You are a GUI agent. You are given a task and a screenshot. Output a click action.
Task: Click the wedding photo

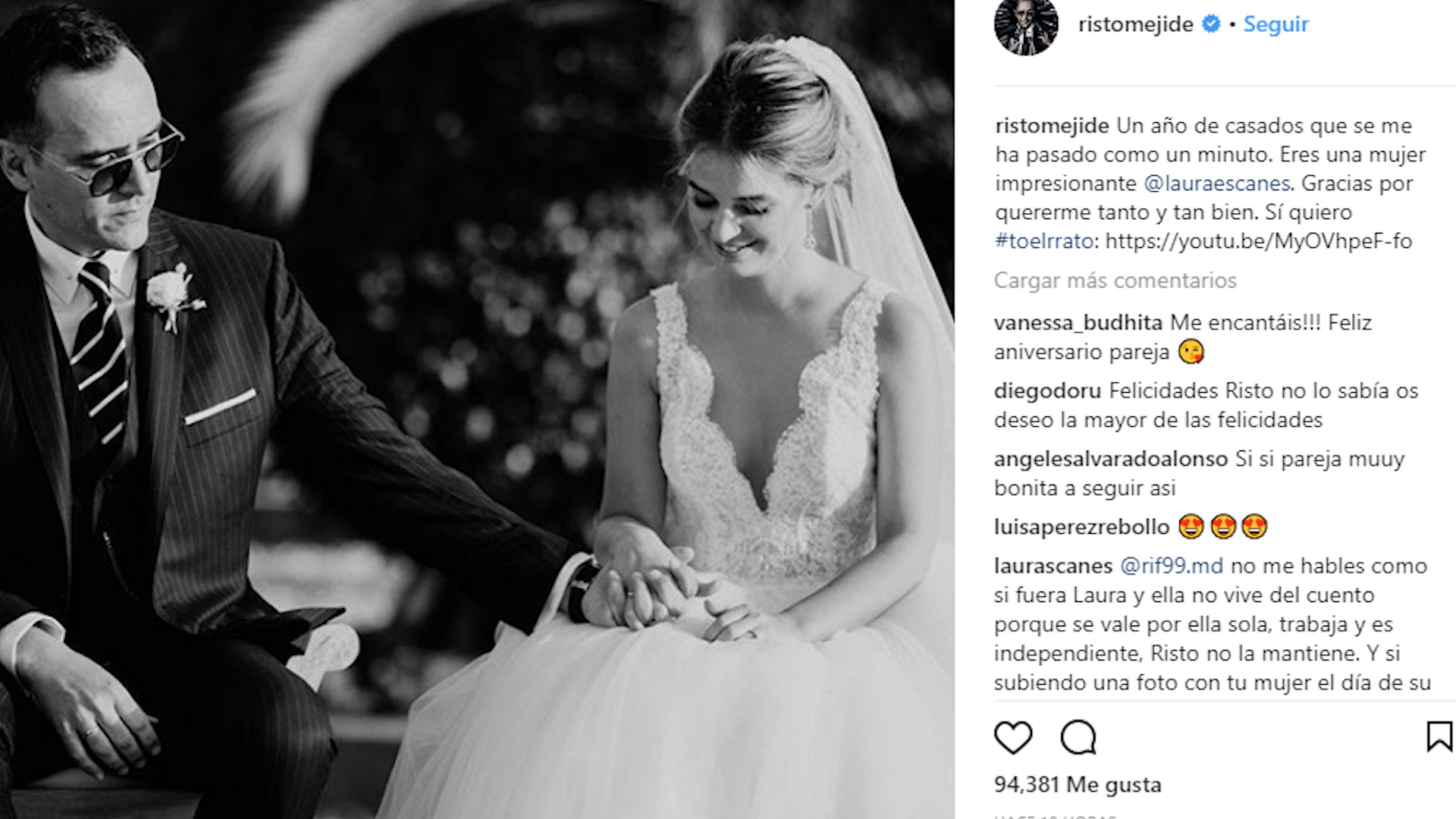(x=477, y=409)
